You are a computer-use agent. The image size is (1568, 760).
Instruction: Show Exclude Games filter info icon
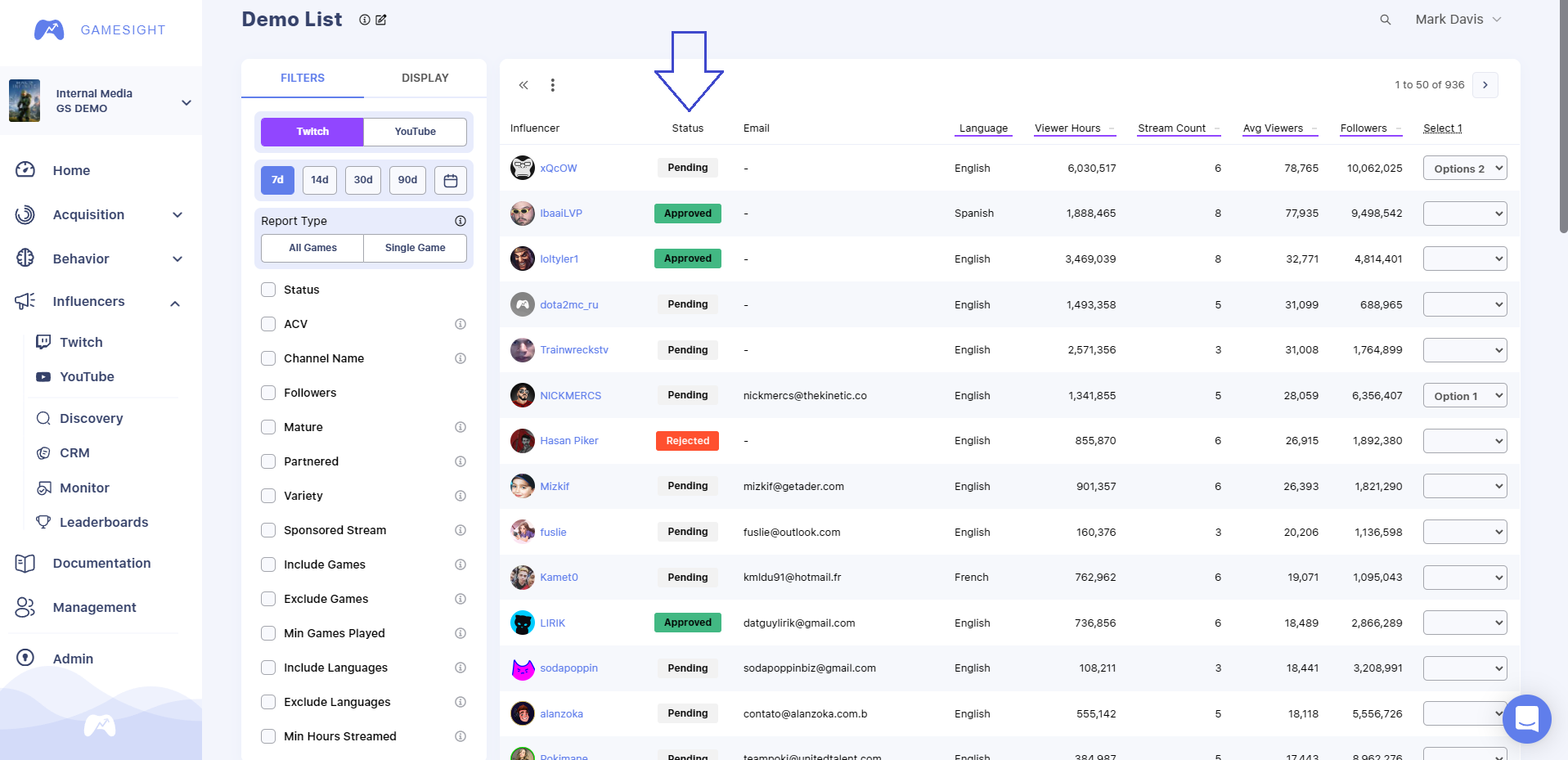tap(461, 599)
